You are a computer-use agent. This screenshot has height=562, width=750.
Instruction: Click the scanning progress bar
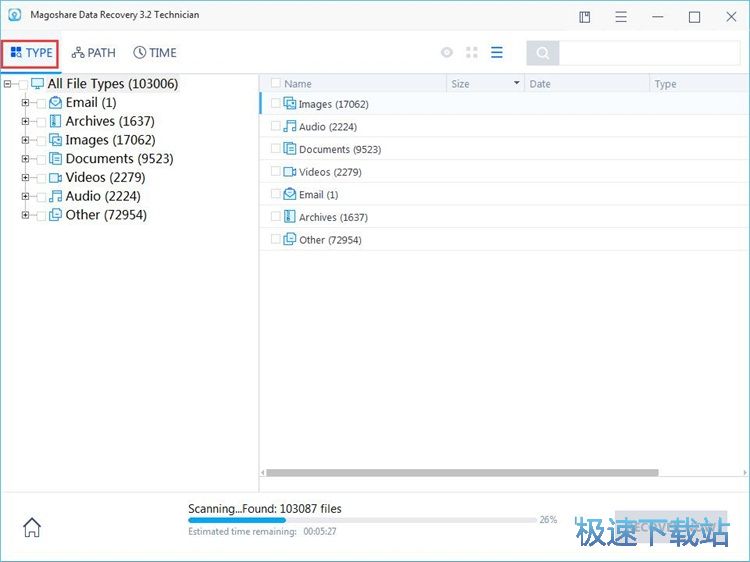tap(362, 520)
